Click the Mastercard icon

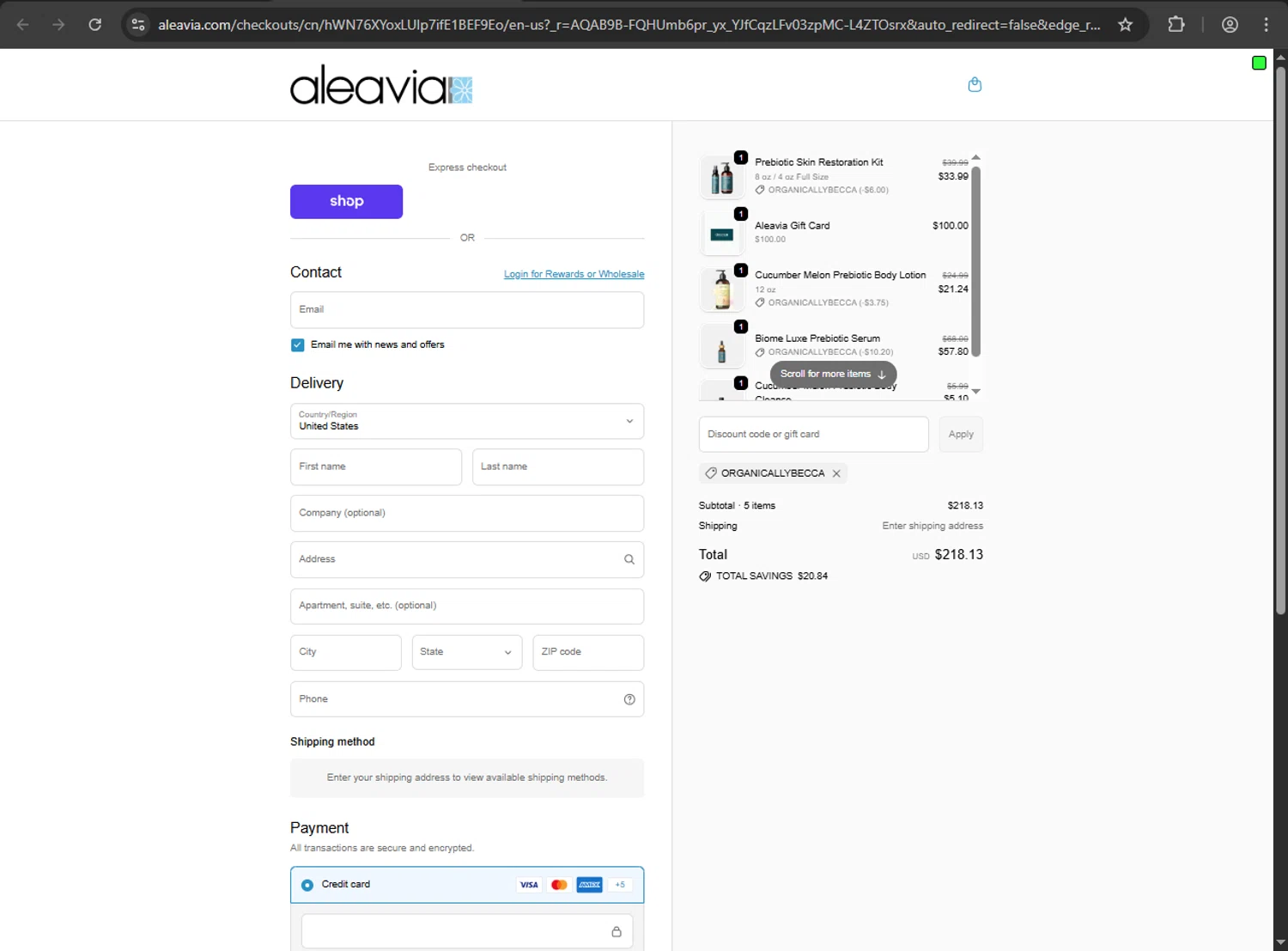pos(559,885)
